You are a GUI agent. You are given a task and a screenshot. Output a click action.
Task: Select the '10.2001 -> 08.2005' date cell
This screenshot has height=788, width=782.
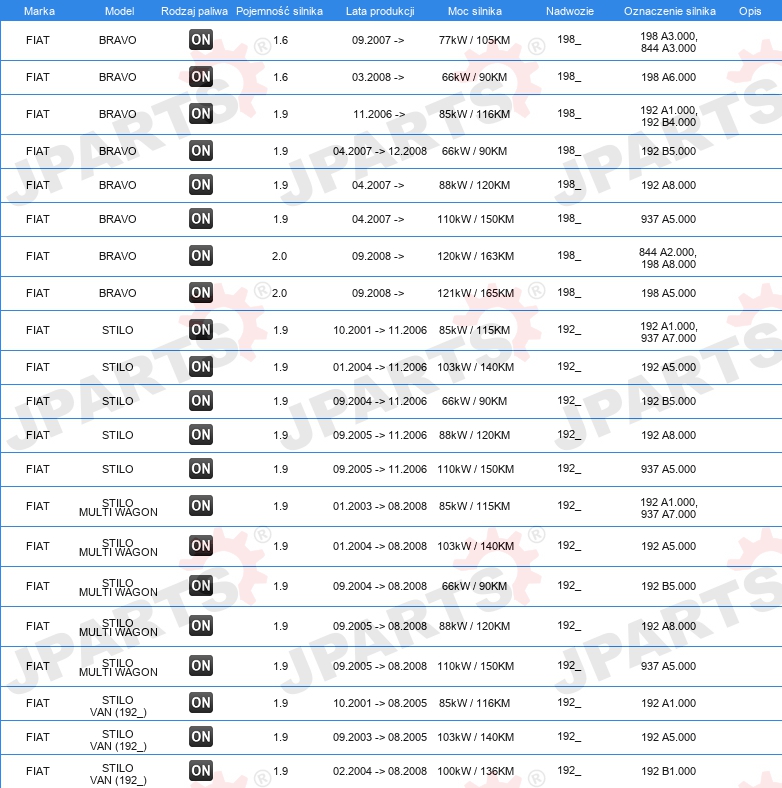(380, 703)
